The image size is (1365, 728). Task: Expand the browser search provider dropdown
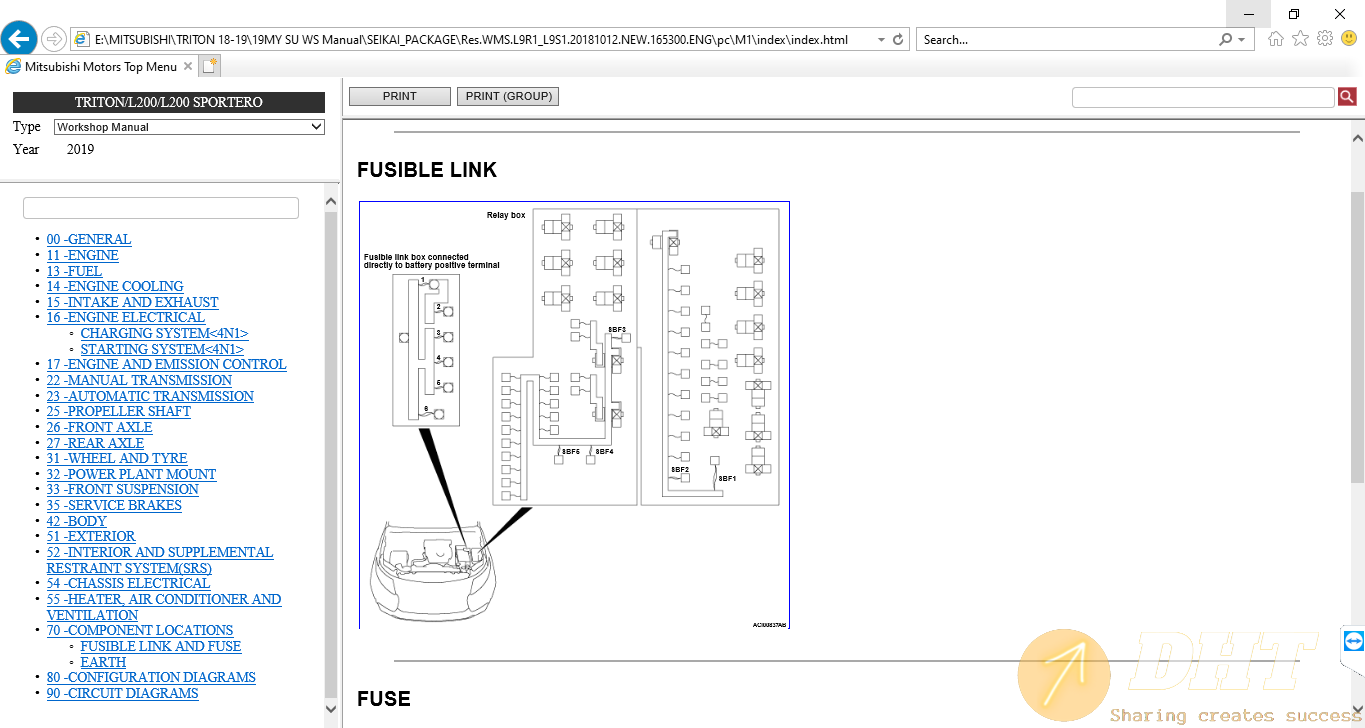[x=1242, y=40]
